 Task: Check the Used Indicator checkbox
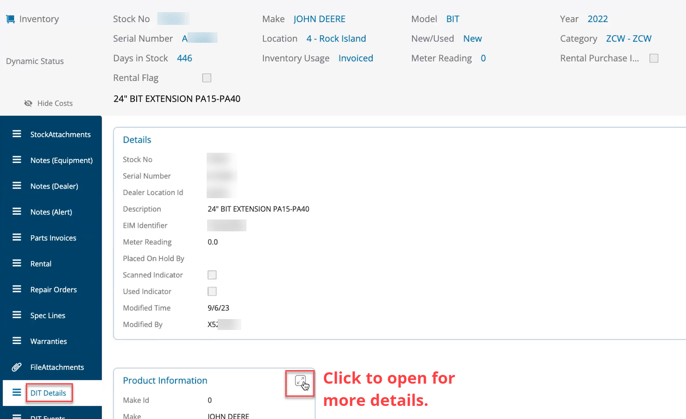point(212,292)
